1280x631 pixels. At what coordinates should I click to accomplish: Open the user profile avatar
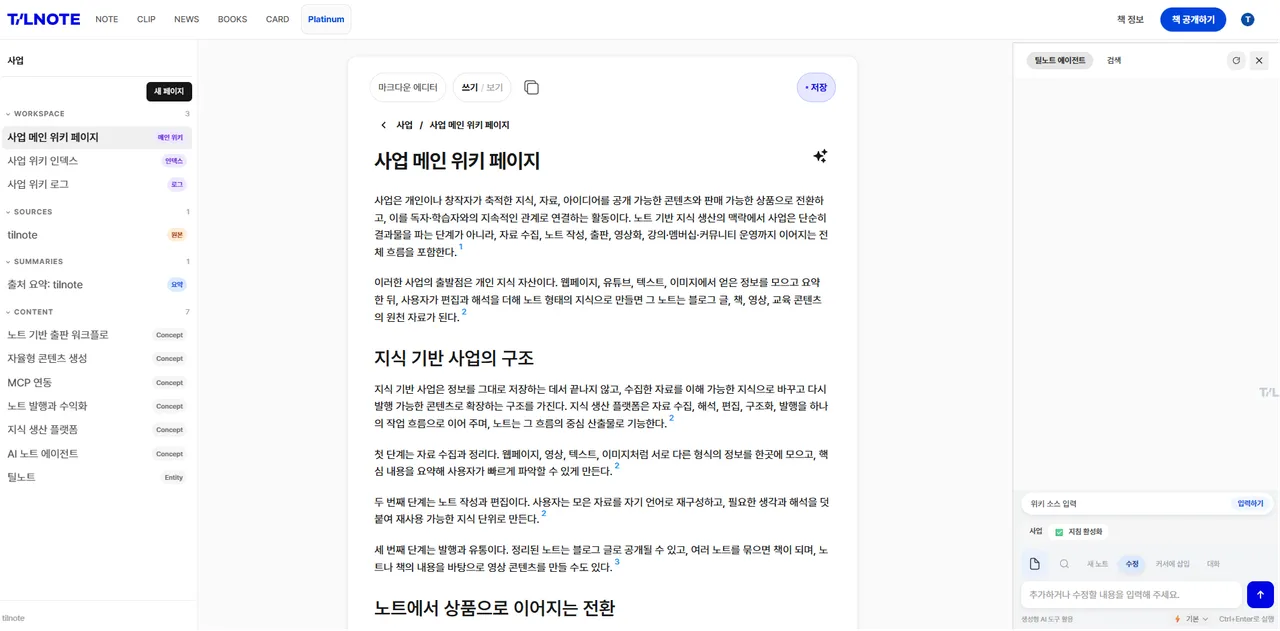click(1247, 19)
